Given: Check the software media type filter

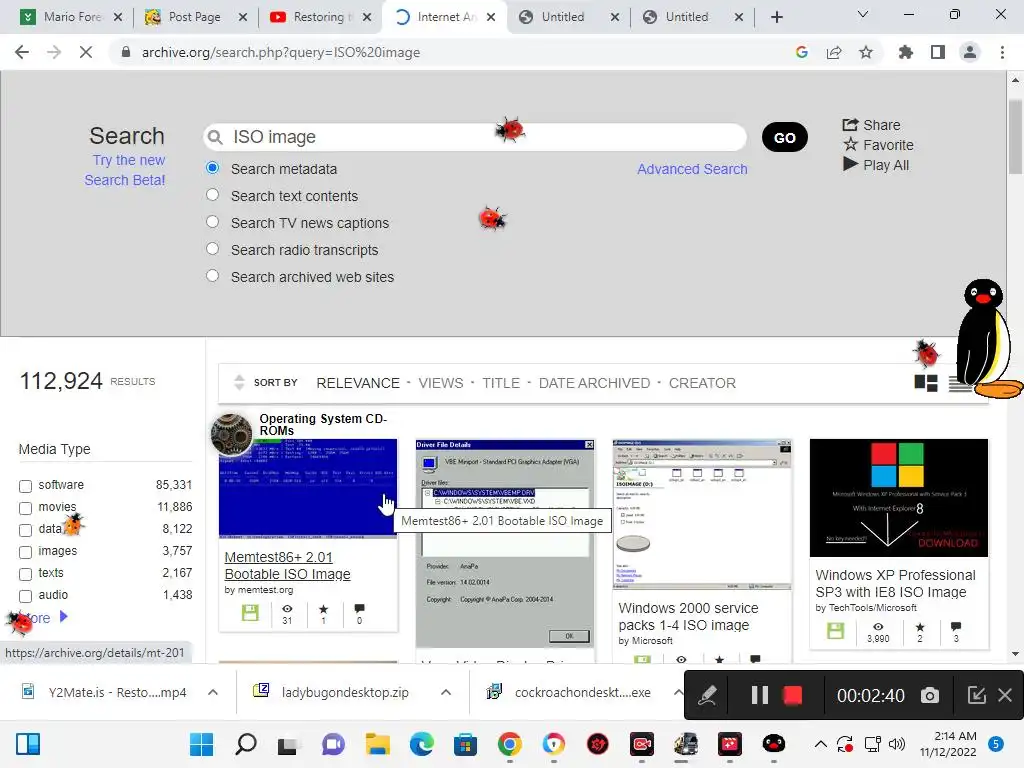Looking at the screenshot, I should (x=25, y=486).
